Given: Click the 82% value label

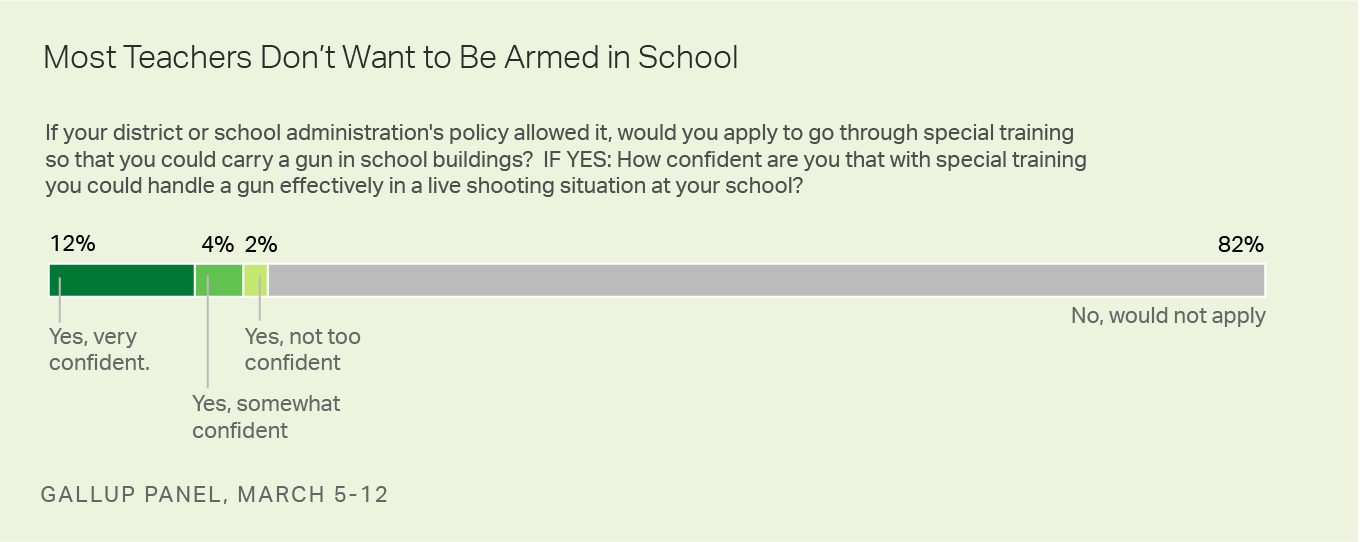Looking at the screenshot, I should 1241,244.
